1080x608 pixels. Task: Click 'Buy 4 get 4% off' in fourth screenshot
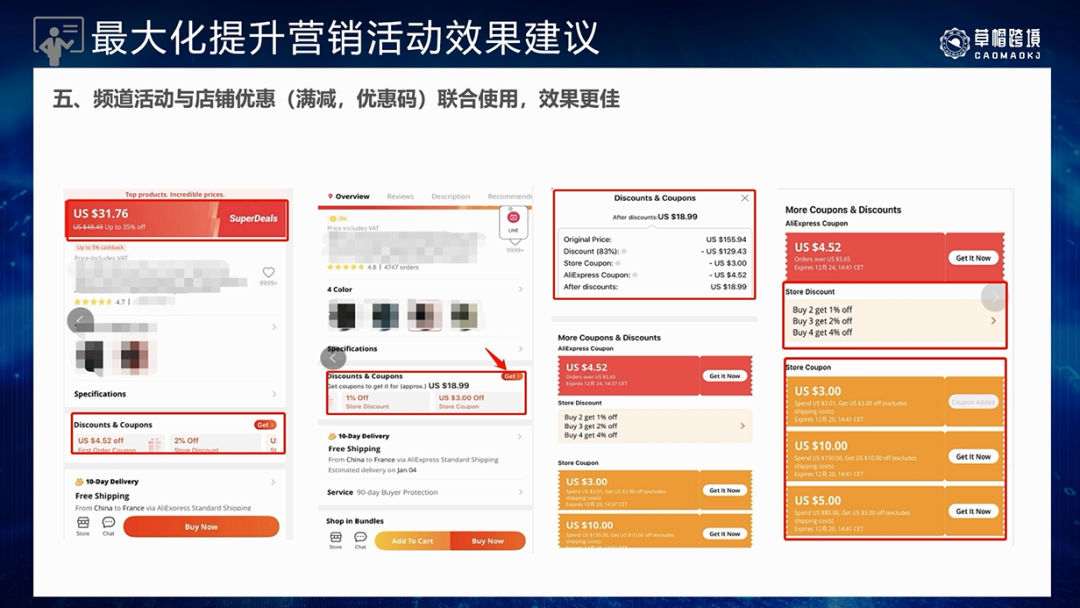(x=822, y=333)
